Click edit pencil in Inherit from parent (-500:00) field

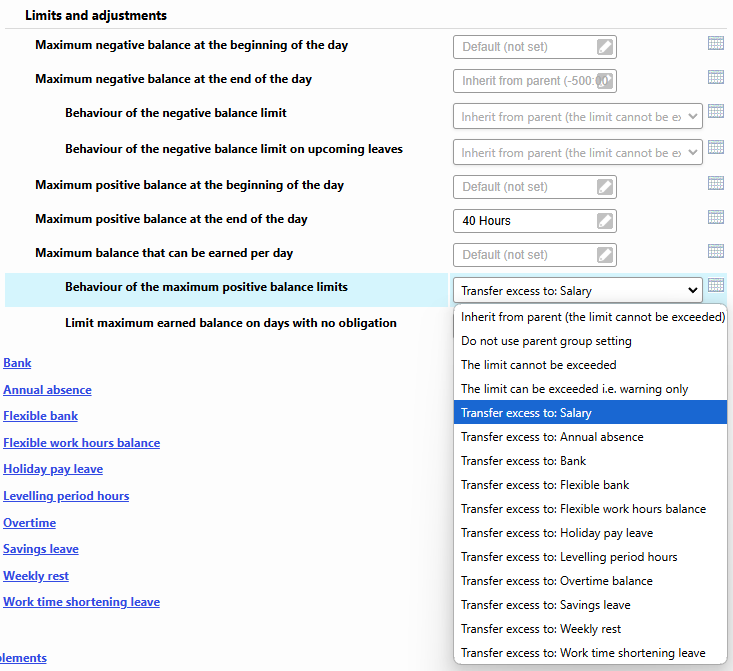click(x=605, y=81)
